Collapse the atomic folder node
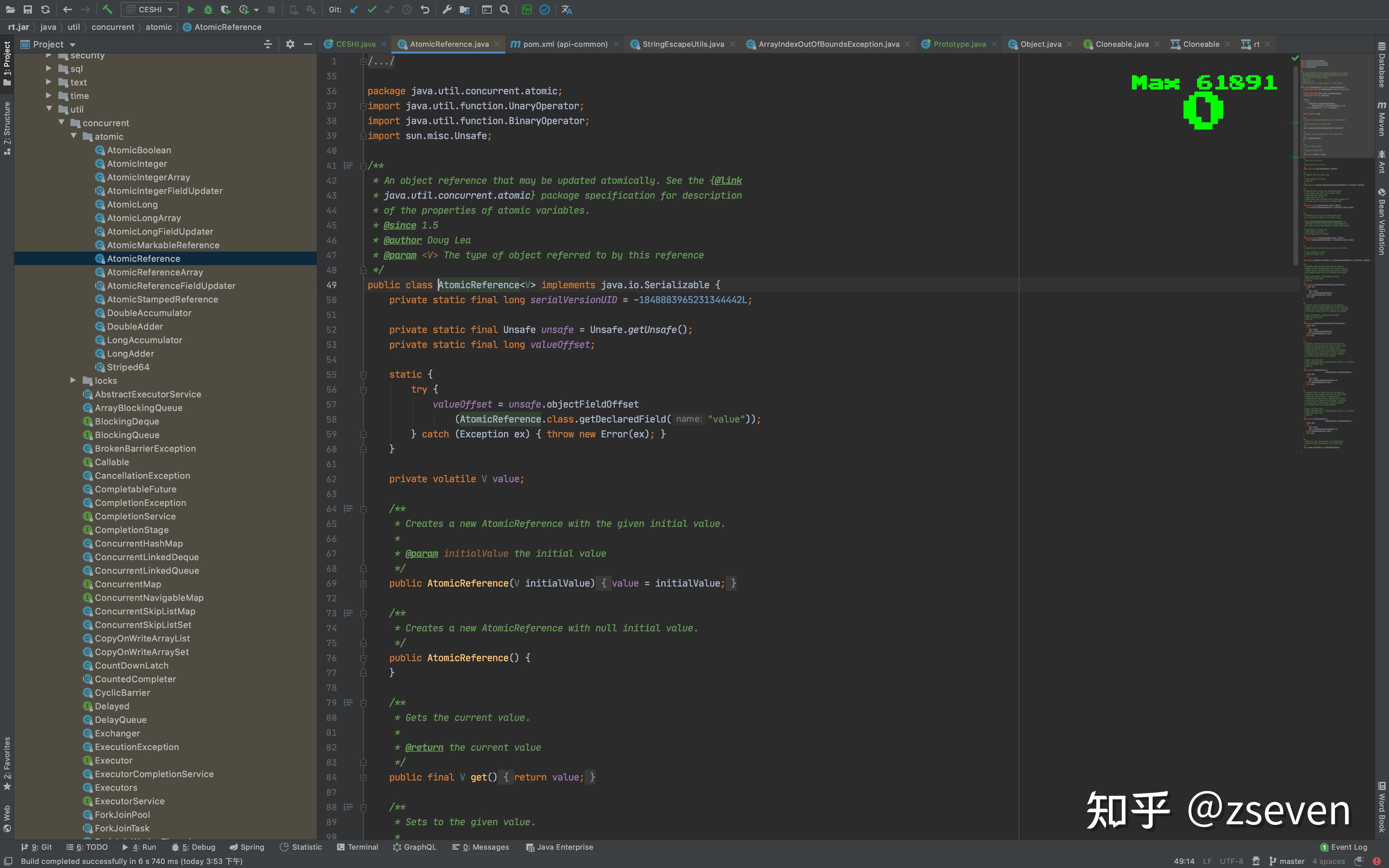The image size is (1389, 868). click(74, 136)
